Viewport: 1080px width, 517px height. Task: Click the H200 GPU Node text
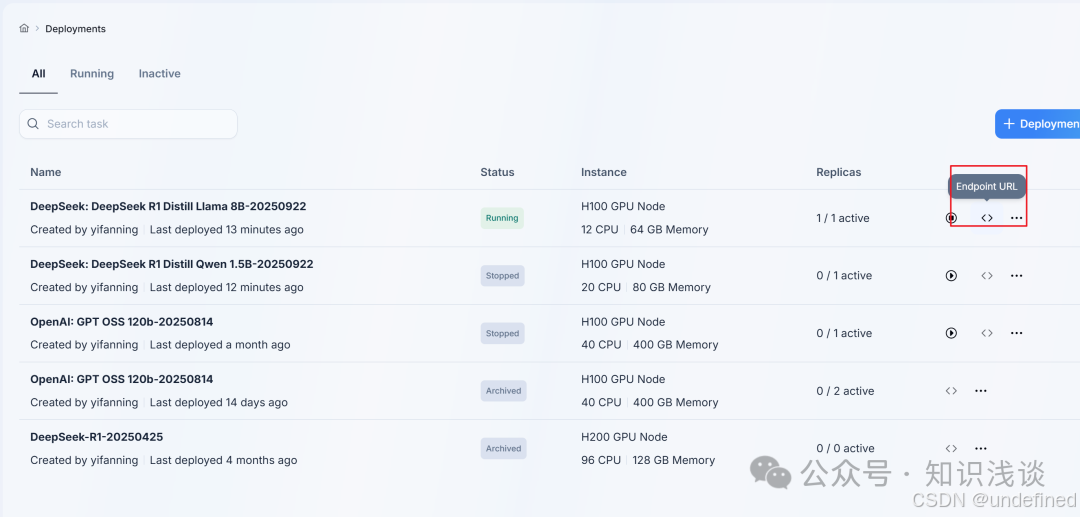[x=623, y=436]
